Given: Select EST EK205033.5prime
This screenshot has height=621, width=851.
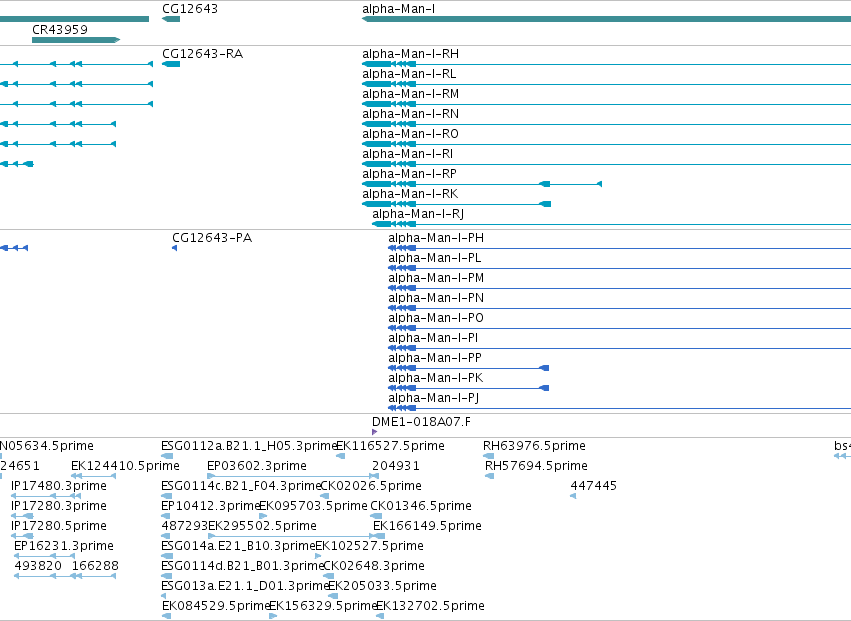Looking at the screenshot, I should pos(382,587).
